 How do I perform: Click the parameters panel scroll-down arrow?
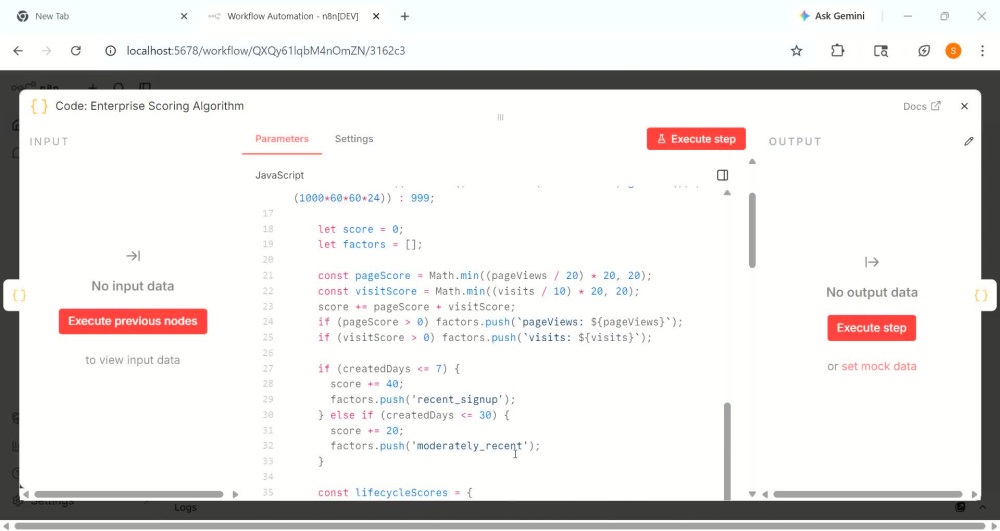tap(753, 494)
